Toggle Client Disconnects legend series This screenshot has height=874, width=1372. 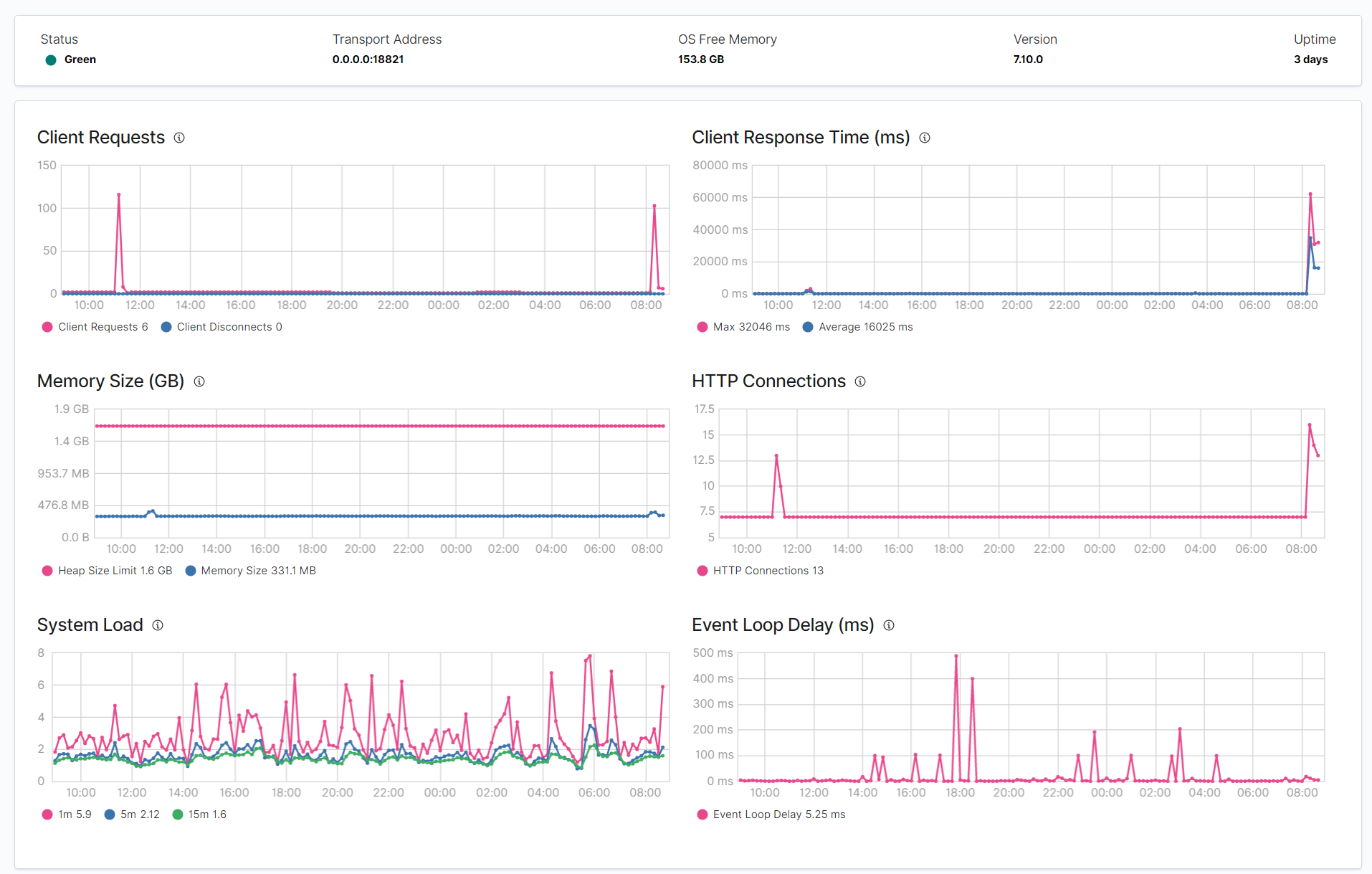(221, 327)
